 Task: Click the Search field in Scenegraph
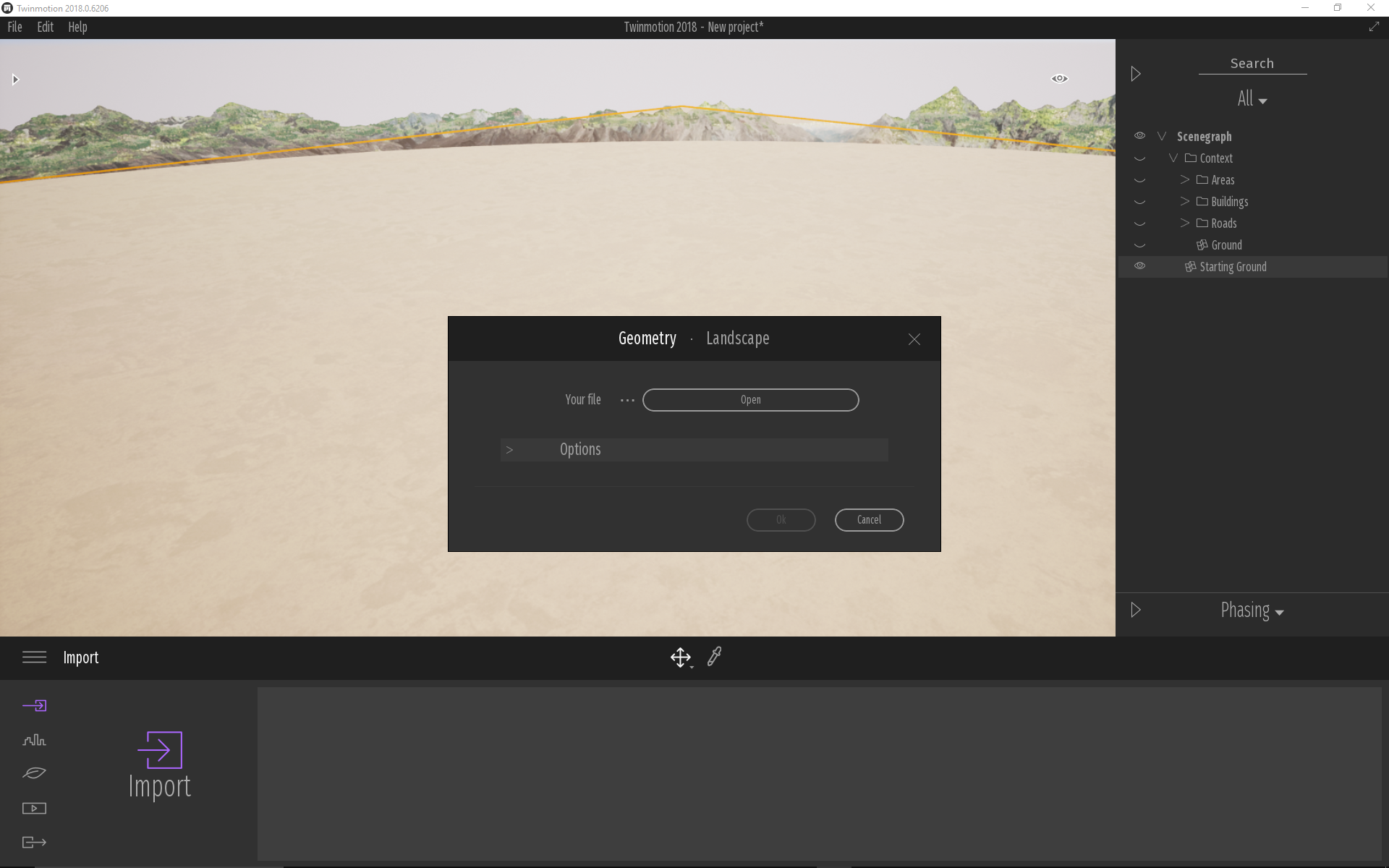click(x=1252, y=64)
